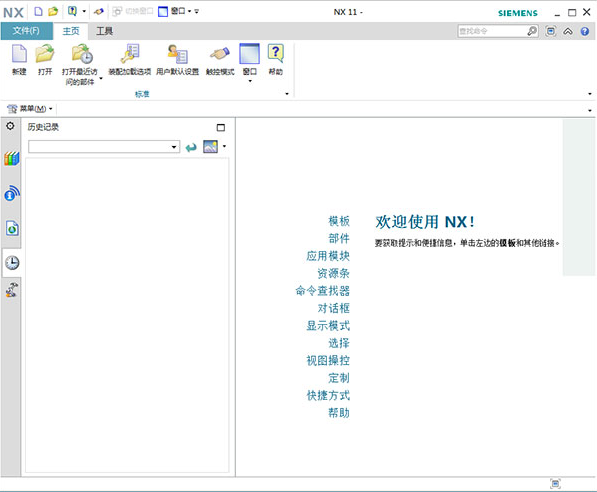This screenshot has width=597, height=492.
Task: Open the File (文件) tab
Action: pyautogui.click(x=26, y=31)
